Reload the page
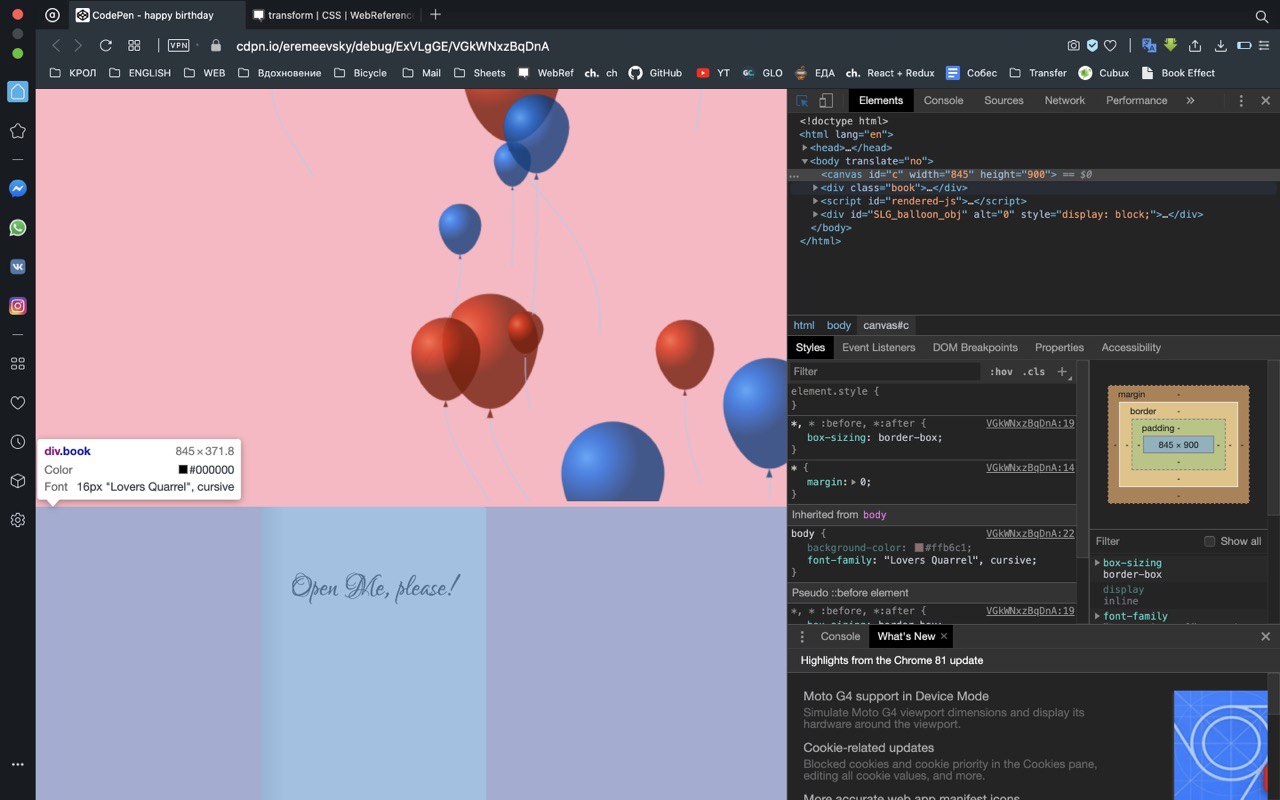This screenshot has width=1280, height=800. pos(105,45)
